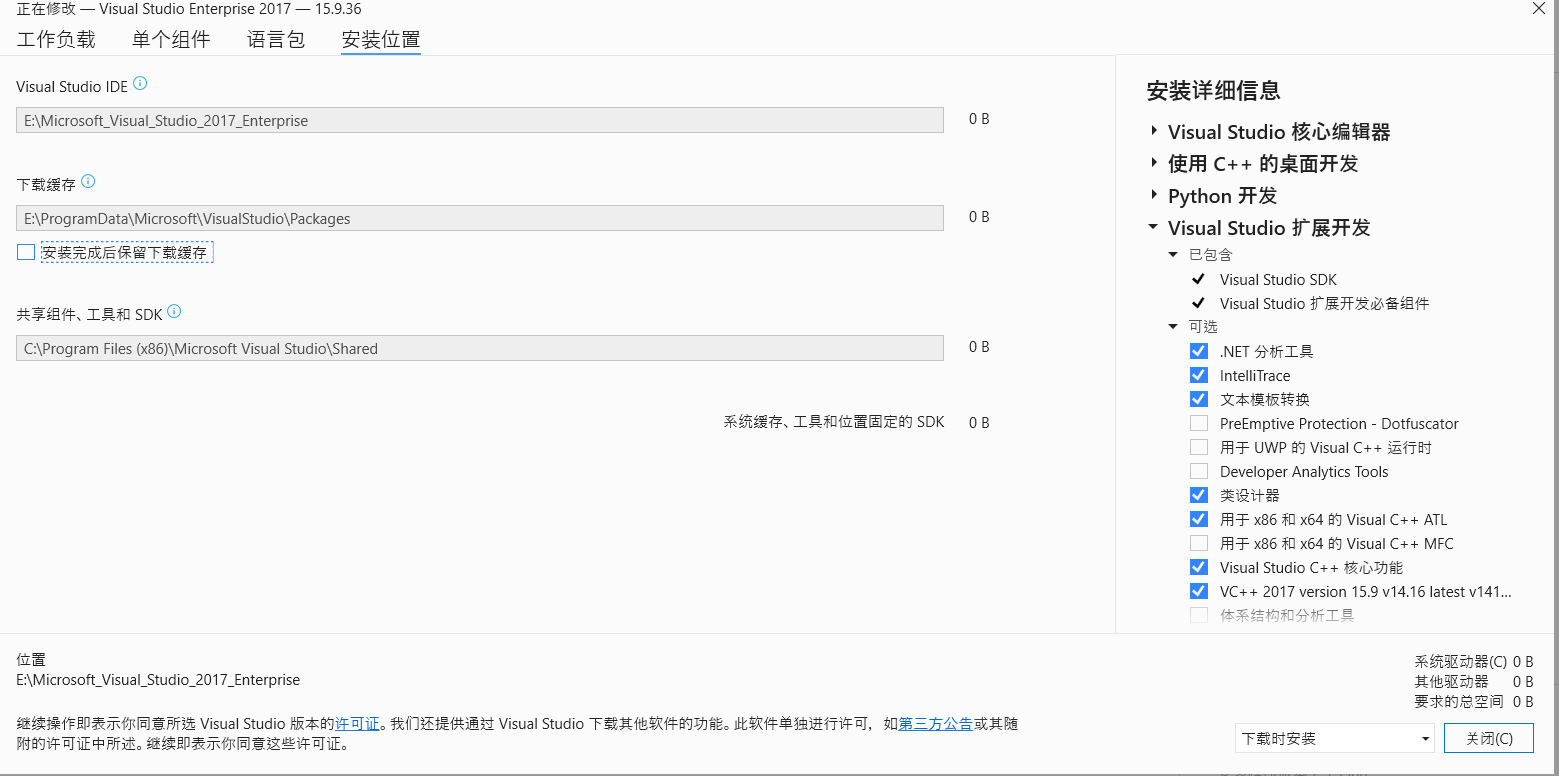
Task: Click the 下载缓存 Packages path field
Action: tap(480, 218)
